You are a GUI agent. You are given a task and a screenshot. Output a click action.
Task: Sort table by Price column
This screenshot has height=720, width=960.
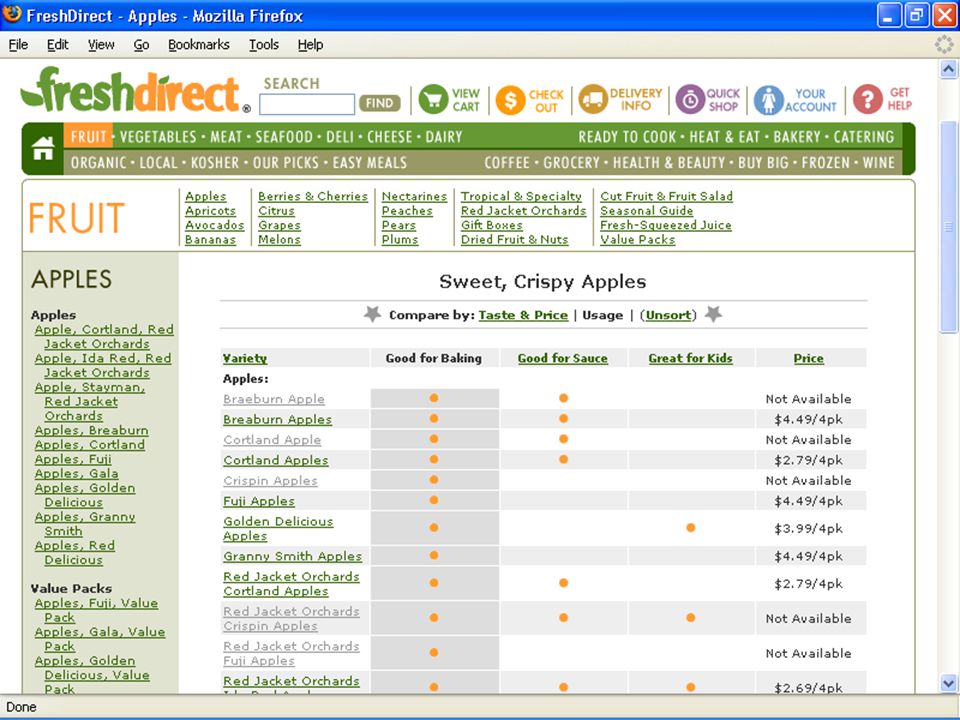808,358
